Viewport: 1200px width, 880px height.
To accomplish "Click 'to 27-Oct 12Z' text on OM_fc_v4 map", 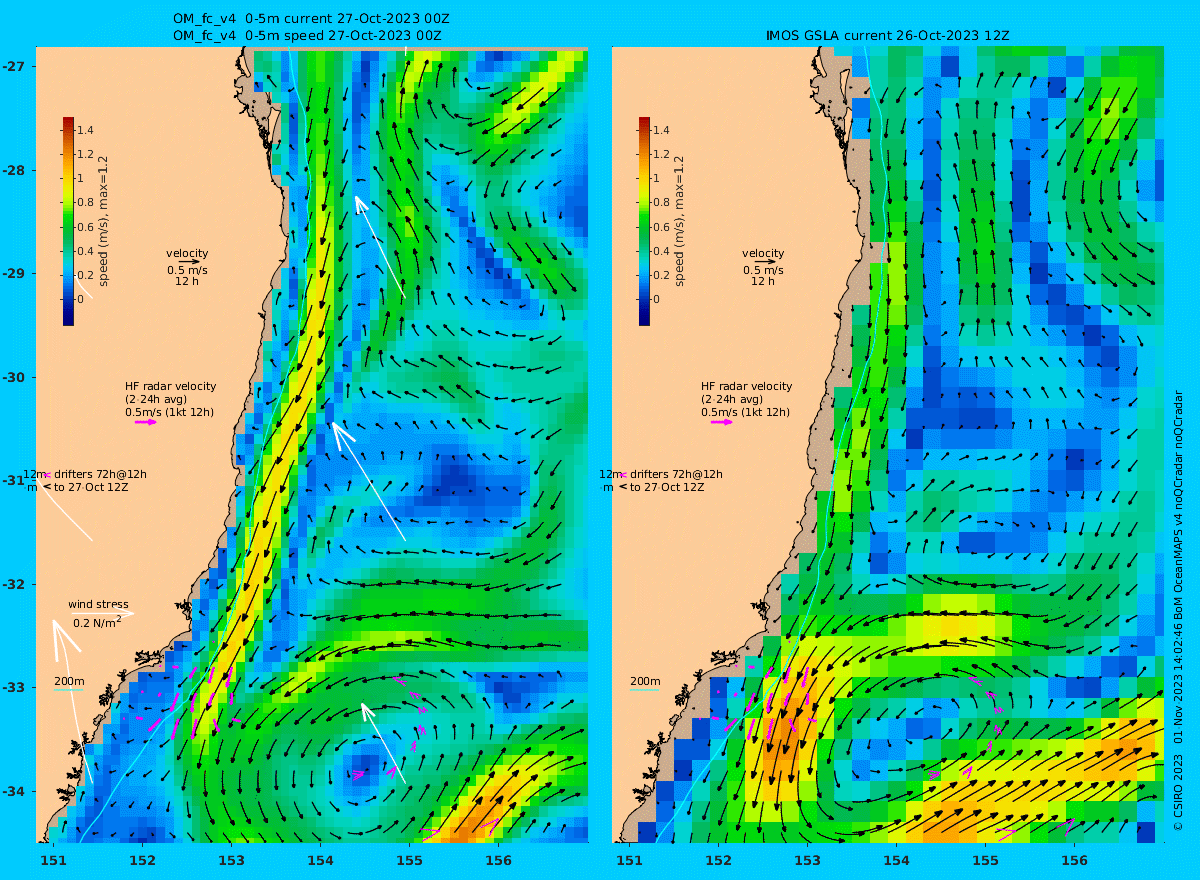I will tap(92, 487).
